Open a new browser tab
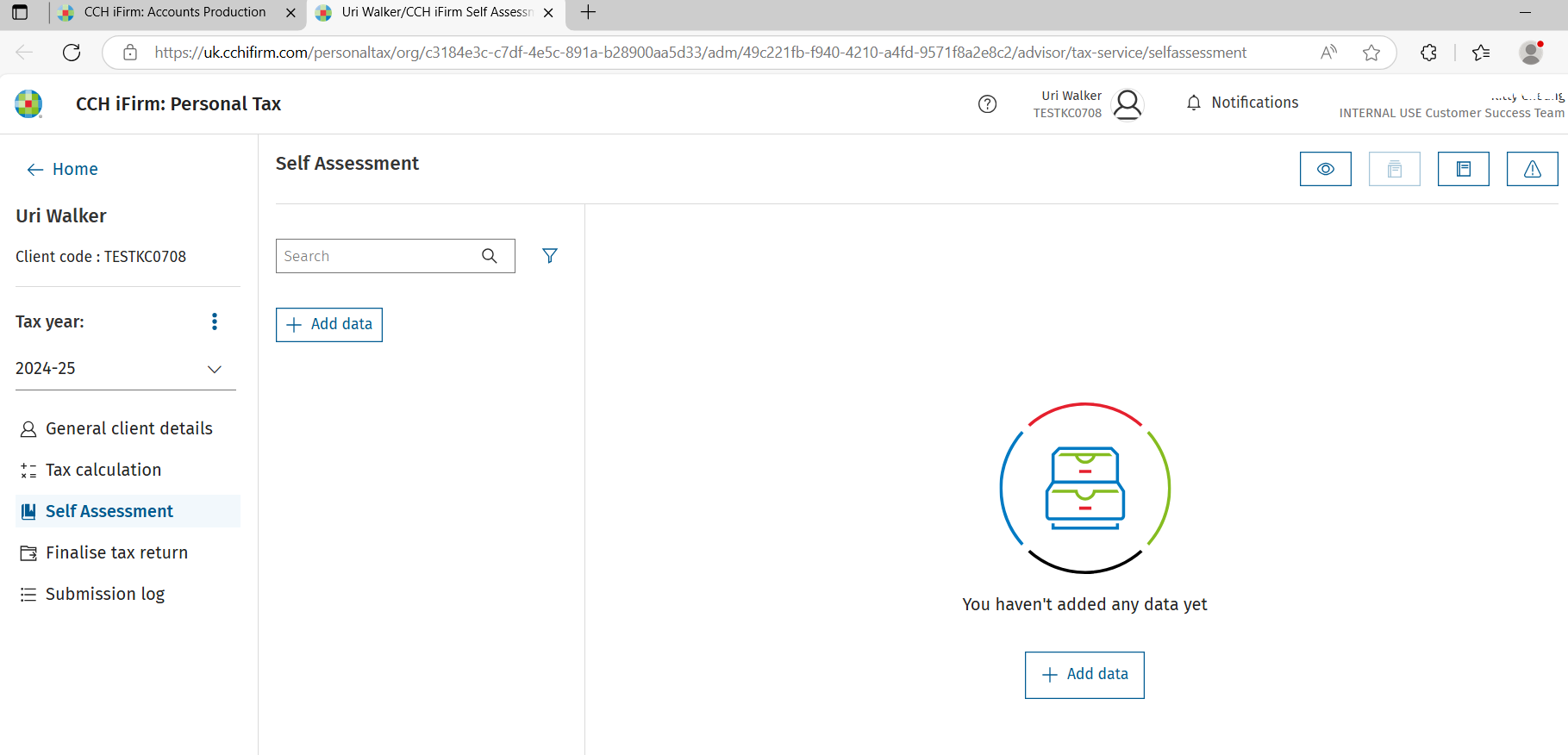The width and height of the screenshot is (1568, 755). click(x=588, y=12)
